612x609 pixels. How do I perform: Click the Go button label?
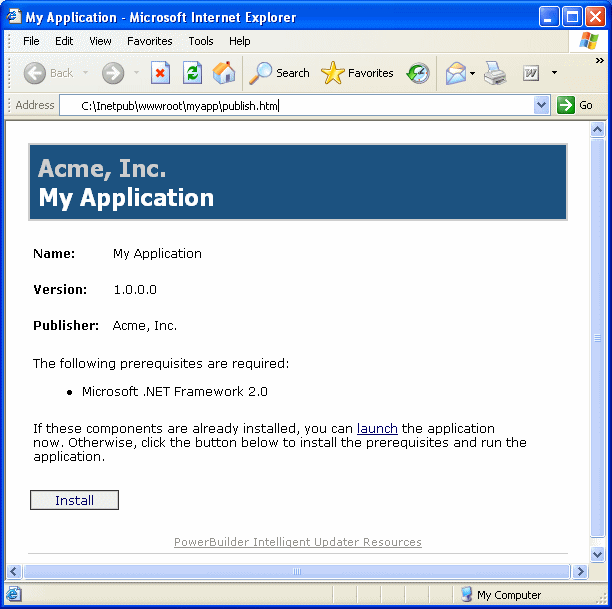point(586,105)
